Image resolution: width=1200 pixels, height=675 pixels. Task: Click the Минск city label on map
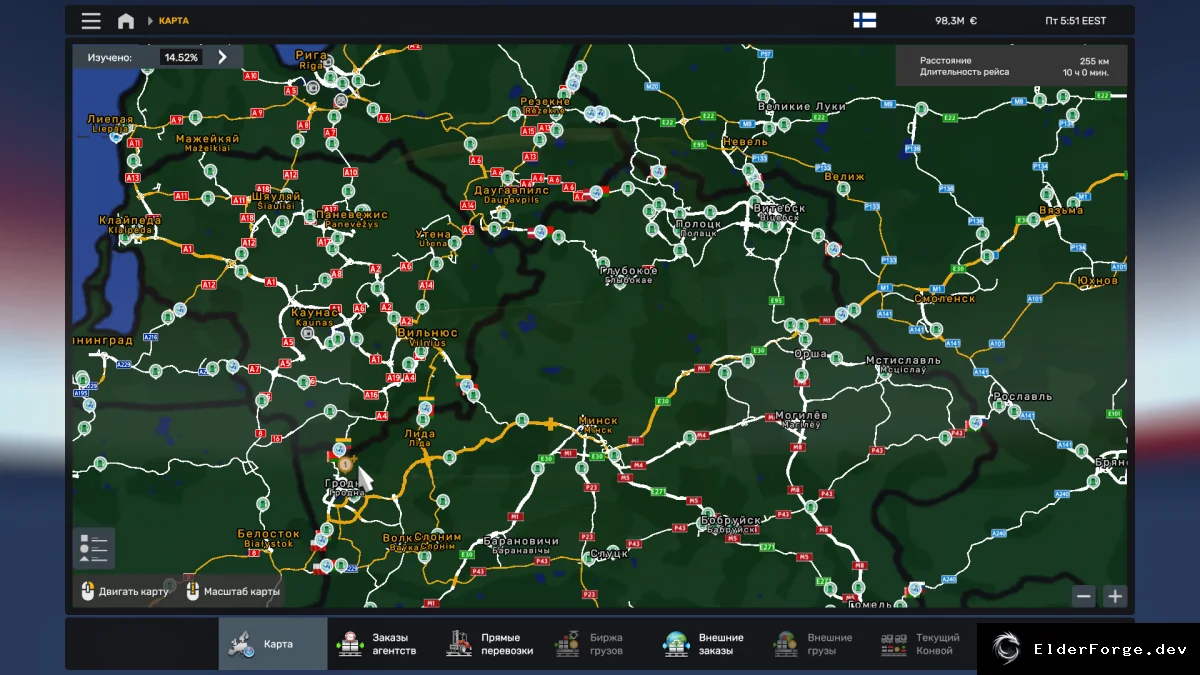(x=598, y=421)
